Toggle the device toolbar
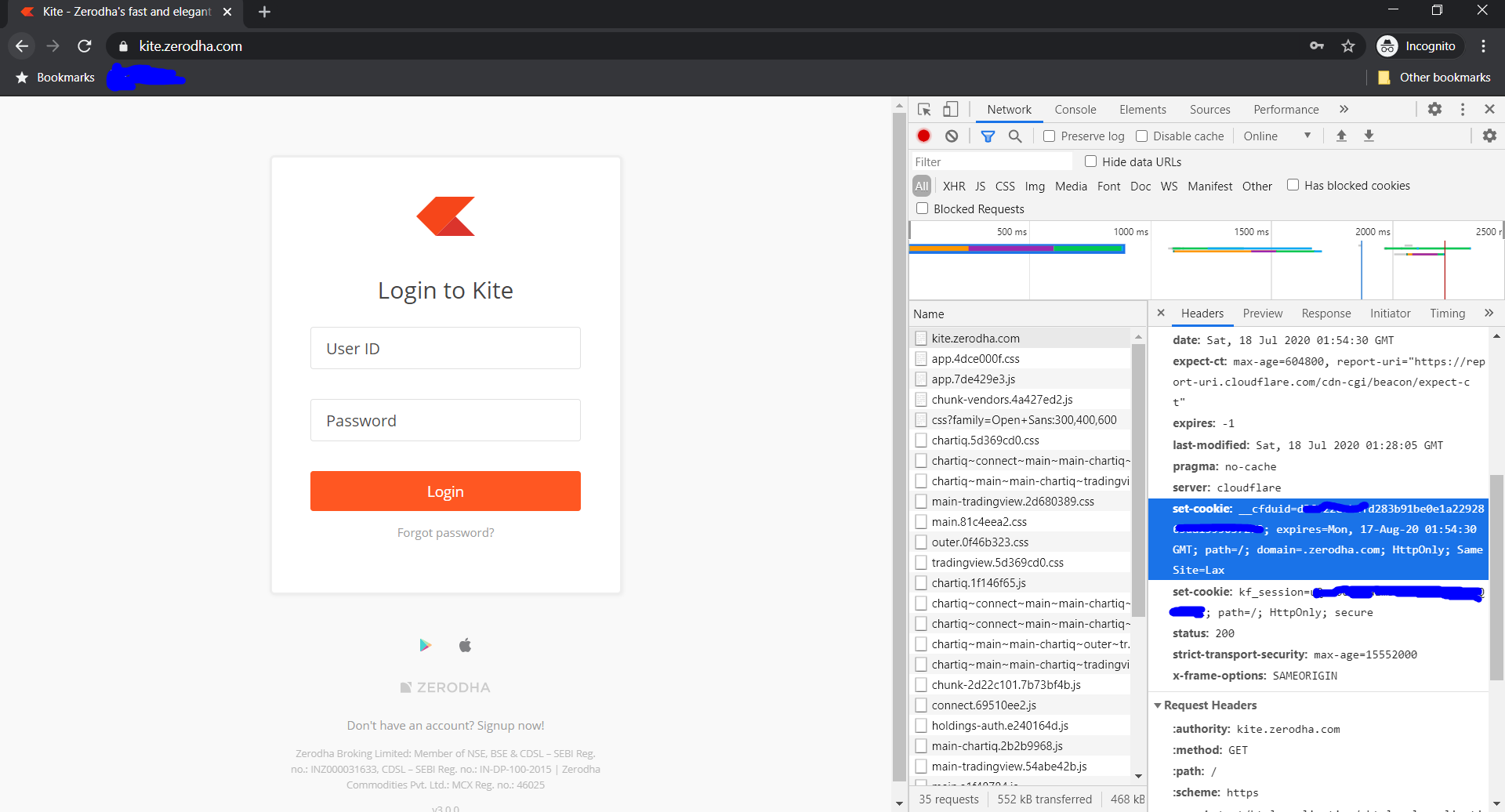Image resolution: width=1505 pixels, height=812 pixels. [x=950, y=109]
